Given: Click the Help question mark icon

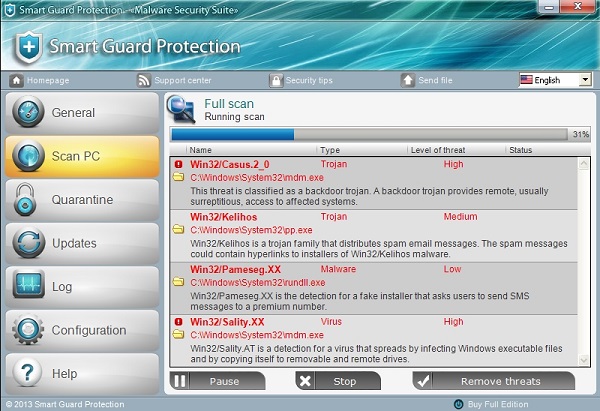Looking at the screenshot, I should [27, 373].
